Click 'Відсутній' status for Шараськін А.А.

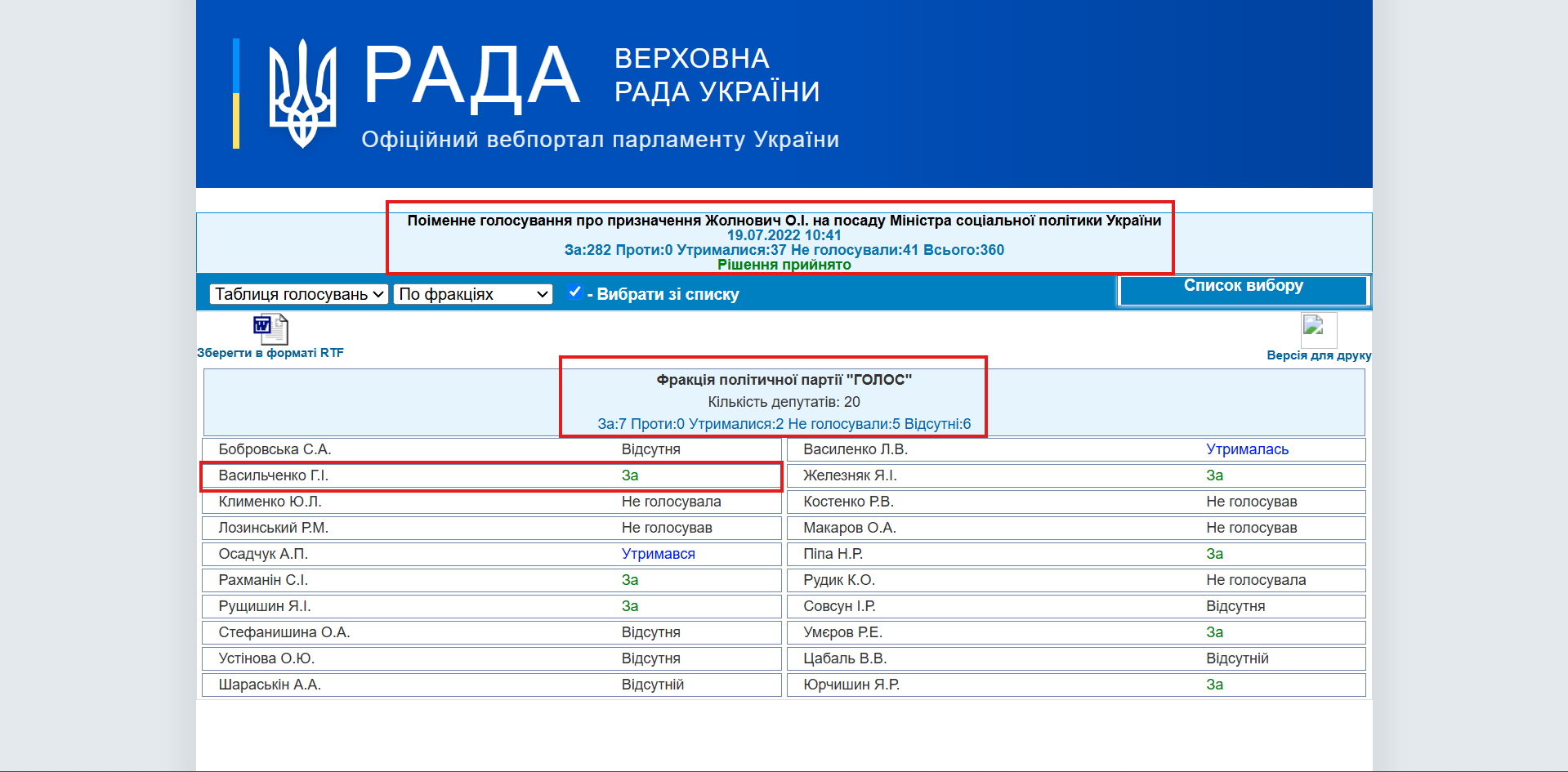[653, 685]
